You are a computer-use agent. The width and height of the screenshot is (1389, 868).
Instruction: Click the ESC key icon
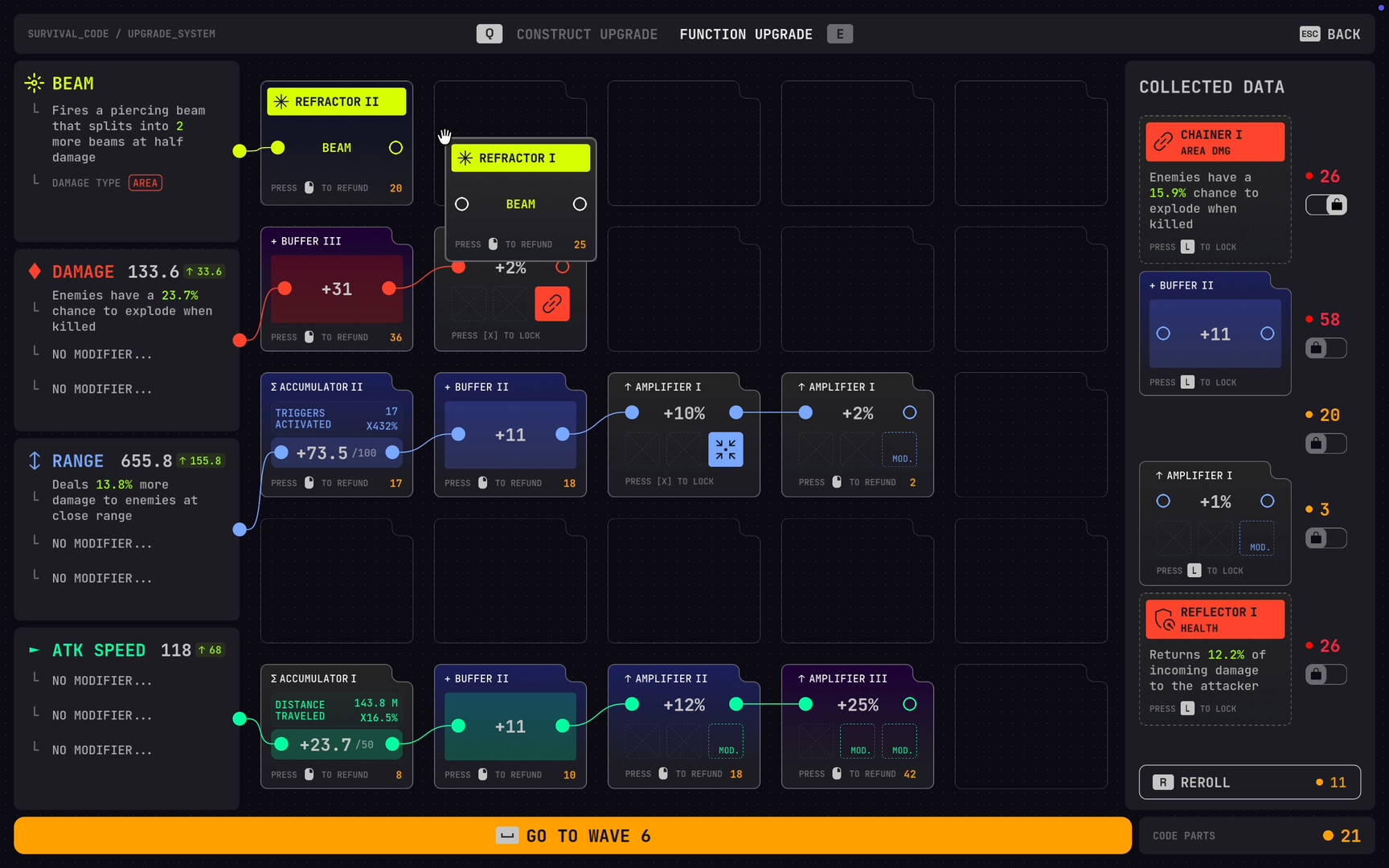(x=1309, y=34)
